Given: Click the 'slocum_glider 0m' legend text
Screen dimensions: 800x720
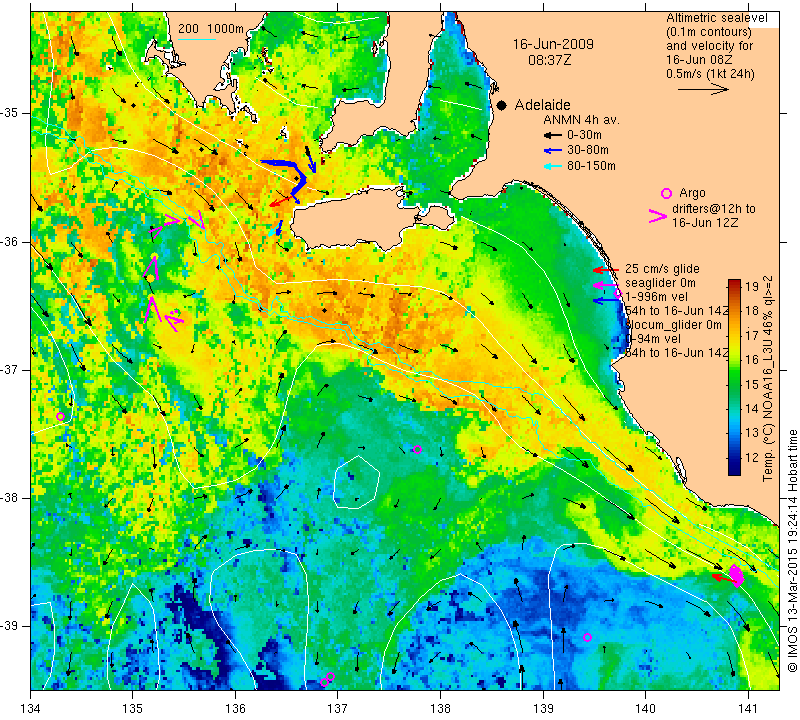Looking at the screenshot, I should coord(673,325).
